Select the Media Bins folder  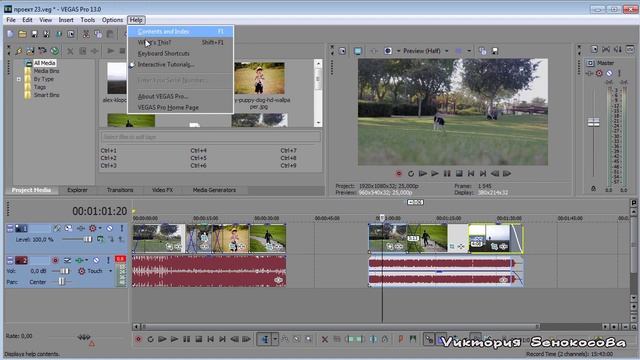[x=46, y=71]
